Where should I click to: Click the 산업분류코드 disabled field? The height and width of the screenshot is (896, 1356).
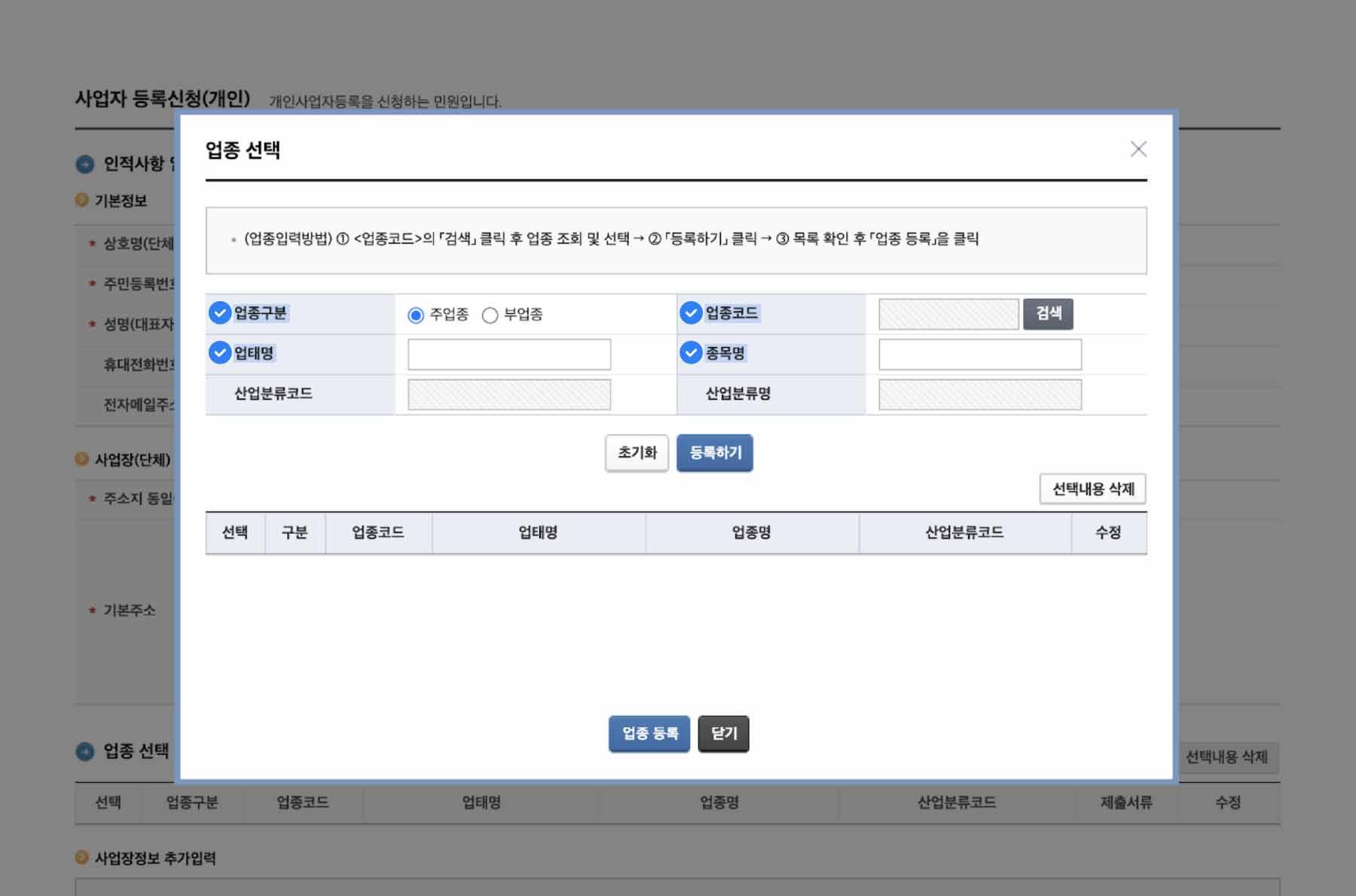[509, 395]
